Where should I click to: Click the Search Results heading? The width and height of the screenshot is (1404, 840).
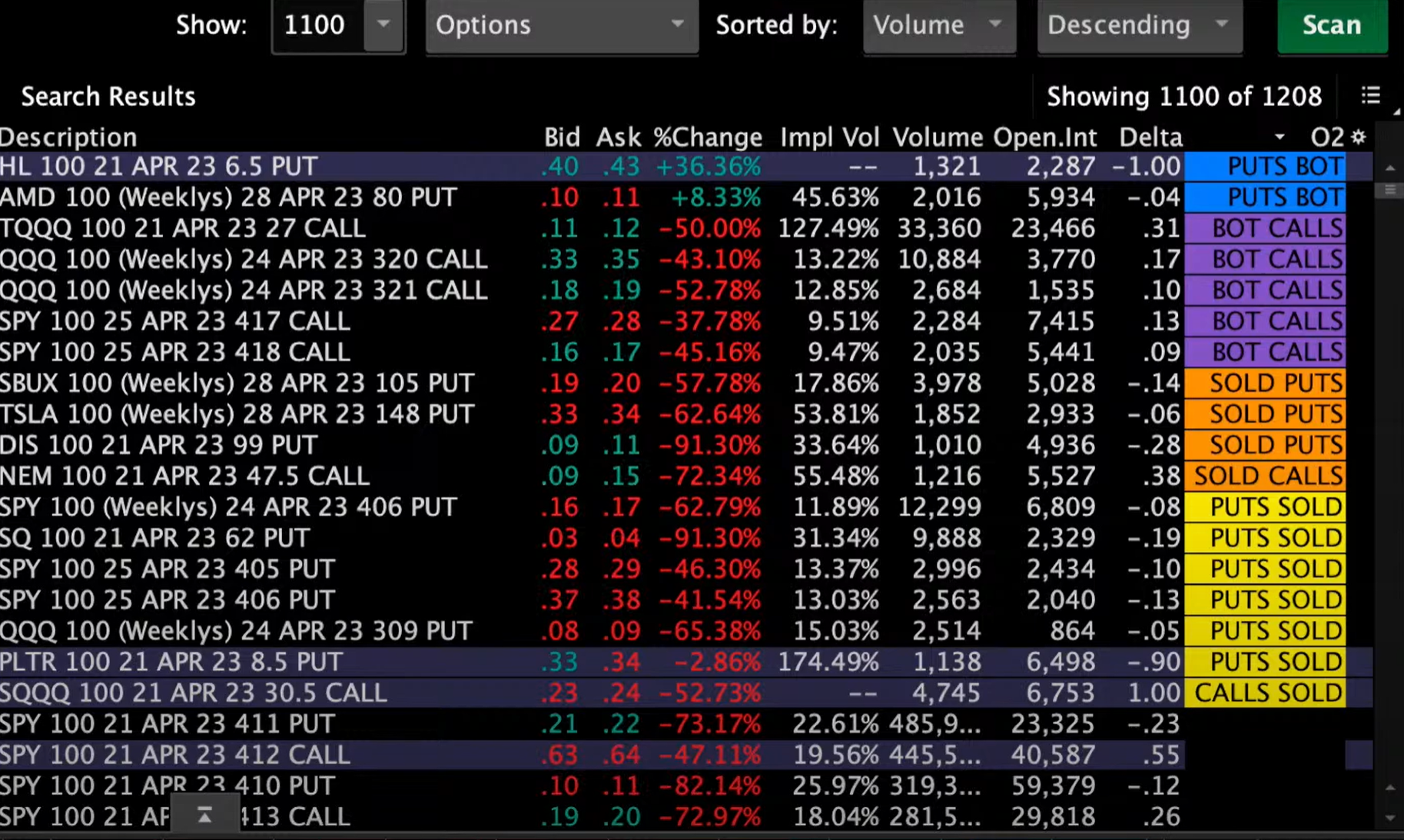click(108, 97)
